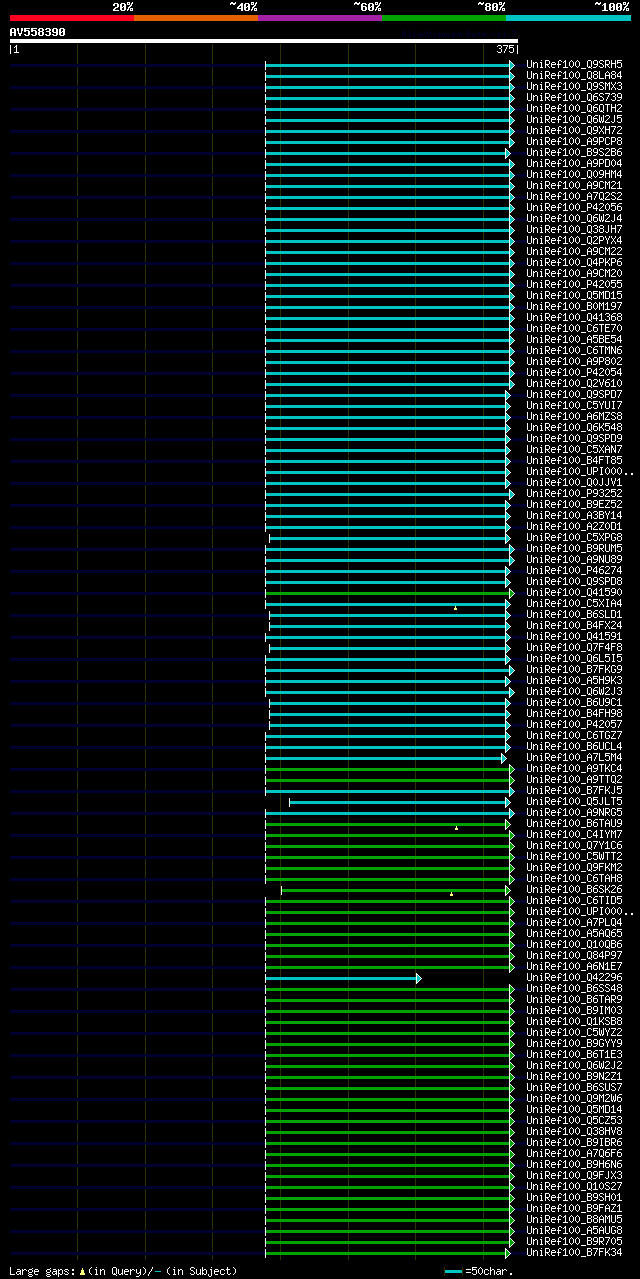Screen dimensions: 640x1279
Task: Click the red 20% identity legend bar
Action: [72, 18]
